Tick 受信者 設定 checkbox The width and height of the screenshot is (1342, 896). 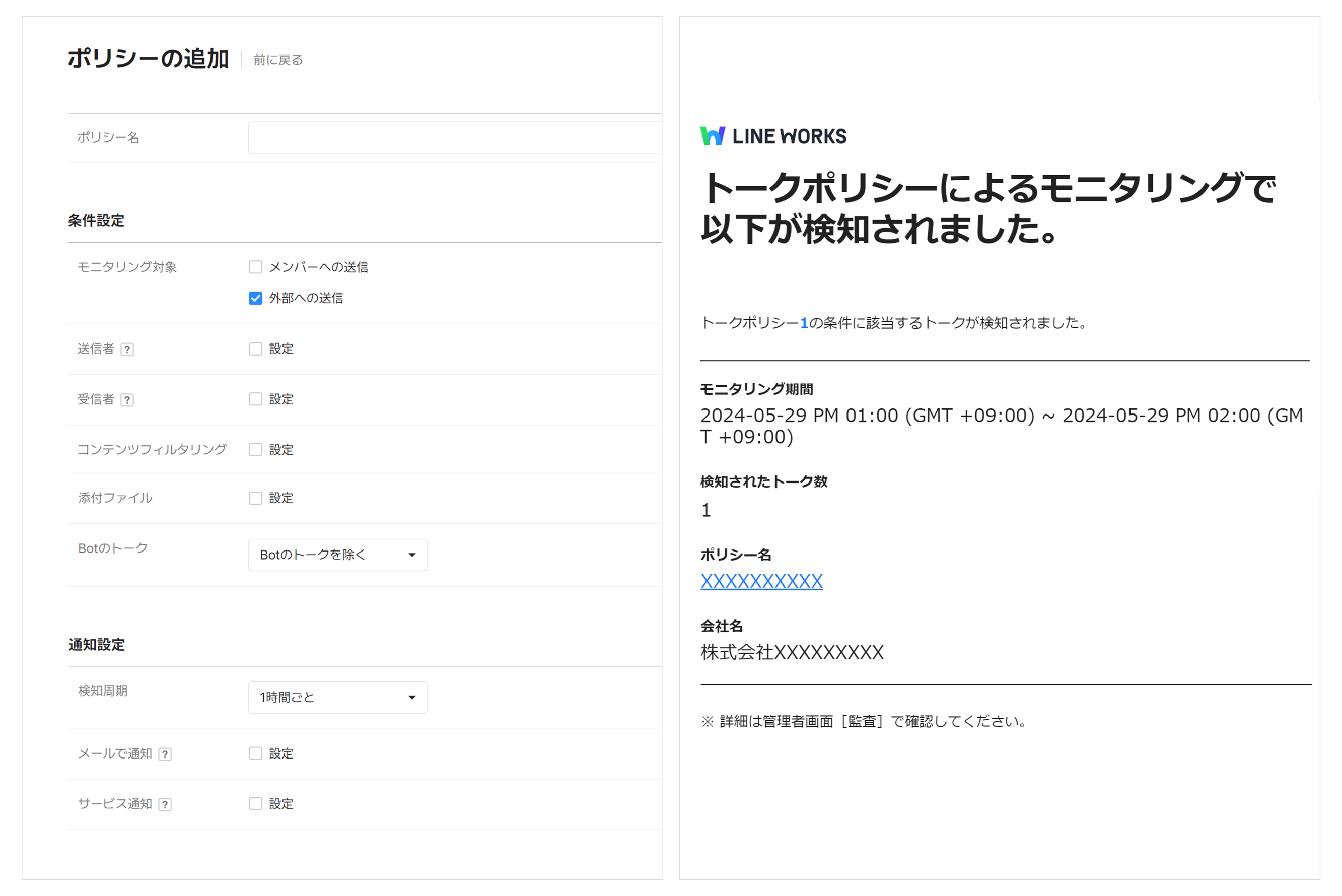[255, 399]
